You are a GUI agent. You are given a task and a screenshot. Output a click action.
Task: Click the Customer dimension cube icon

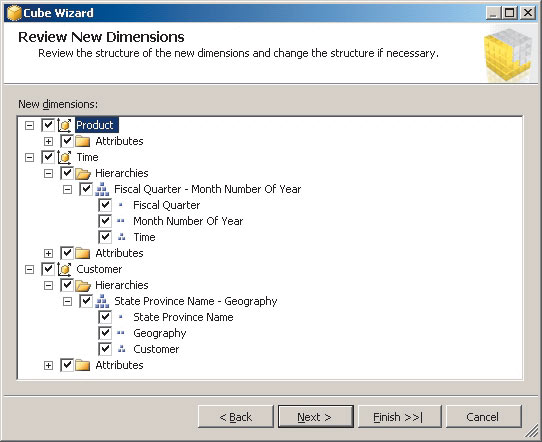point(65,269)
